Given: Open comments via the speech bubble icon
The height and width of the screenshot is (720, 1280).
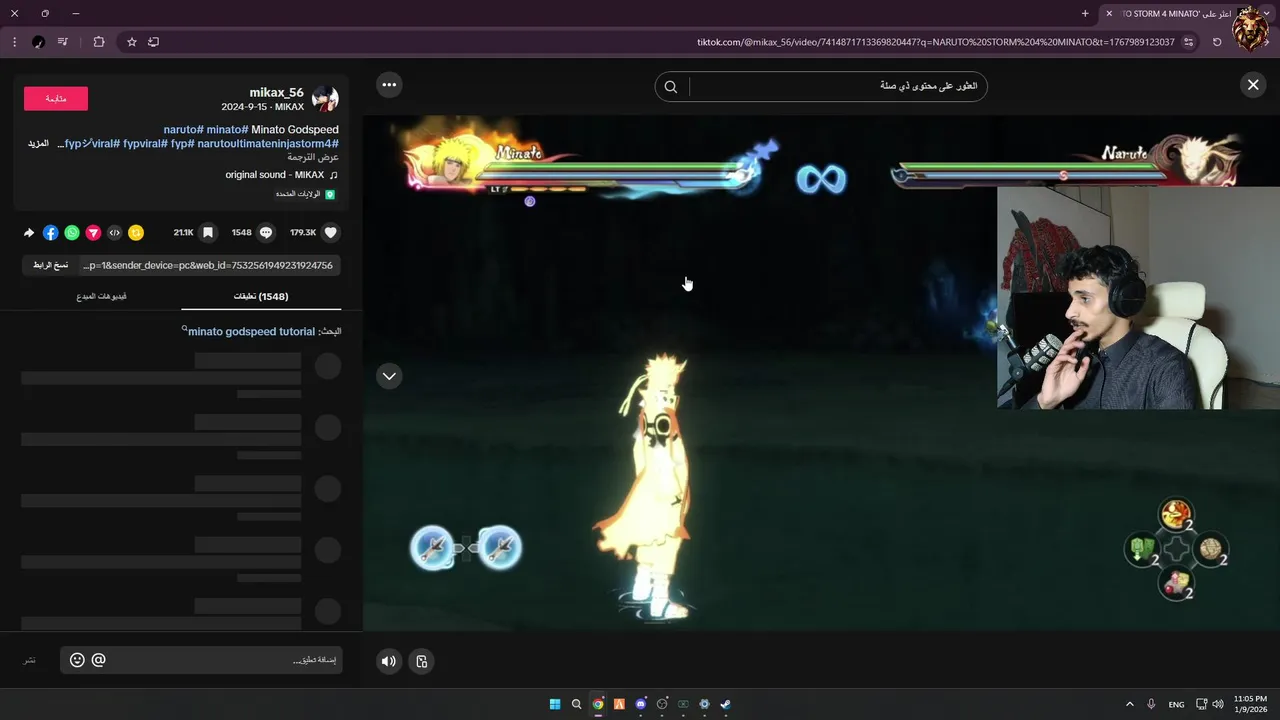Looking at the screenshot, I should point(266,232).
